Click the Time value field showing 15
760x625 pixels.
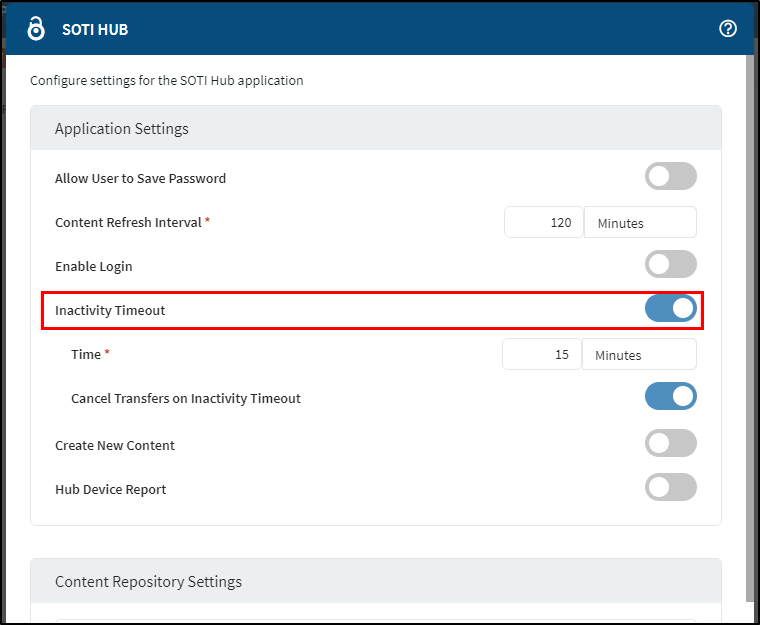(541, 354)
